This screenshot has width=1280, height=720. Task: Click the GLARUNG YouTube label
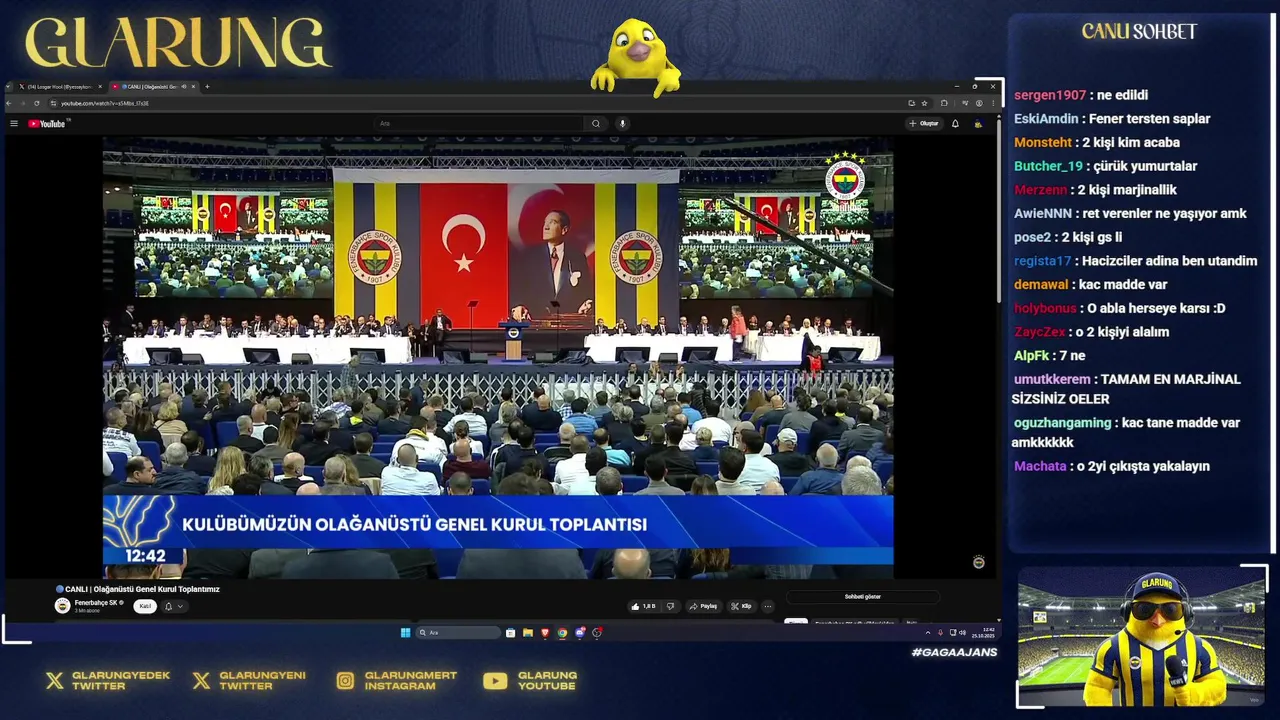tap(548, 681)
